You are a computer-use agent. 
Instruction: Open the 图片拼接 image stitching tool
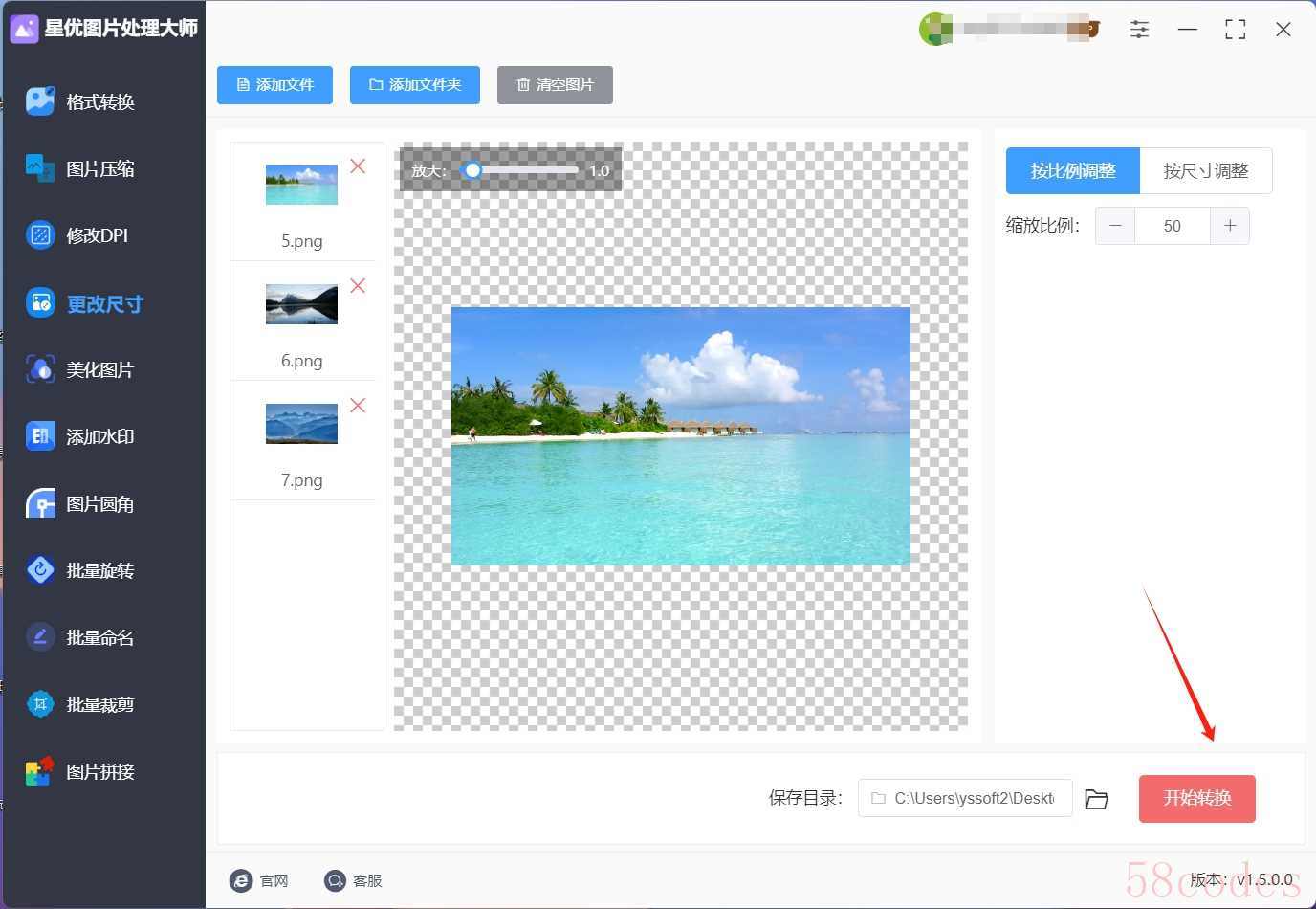coord(81,771)
